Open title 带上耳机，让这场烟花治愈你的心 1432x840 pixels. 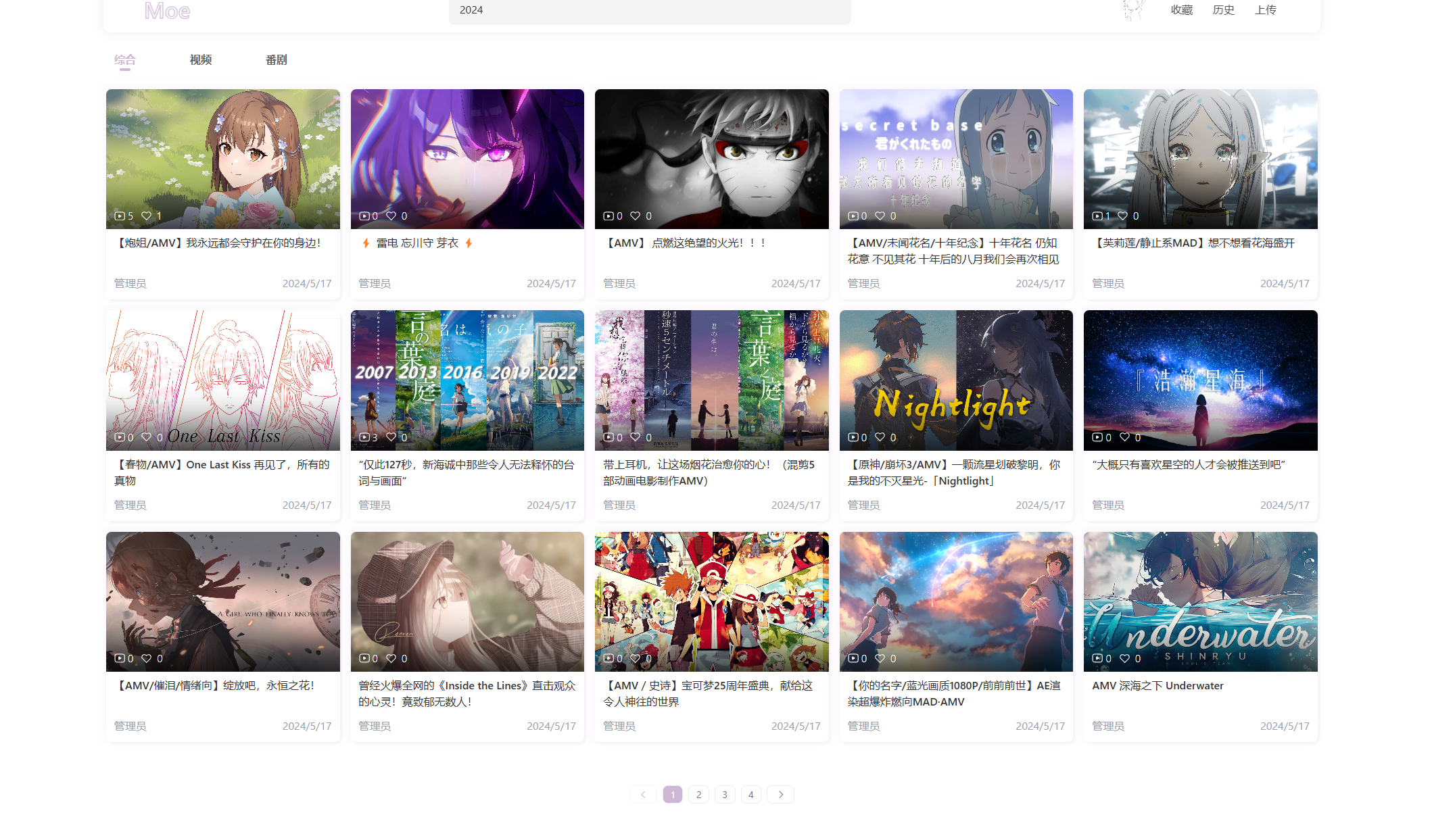click(x=709, y=472)
